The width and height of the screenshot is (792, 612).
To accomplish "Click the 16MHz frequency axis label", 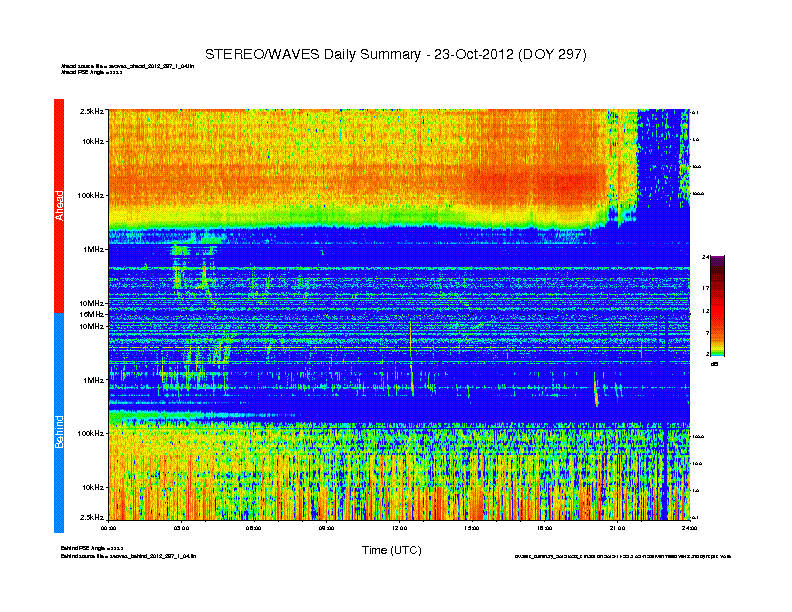I will [x=92, y=314].
